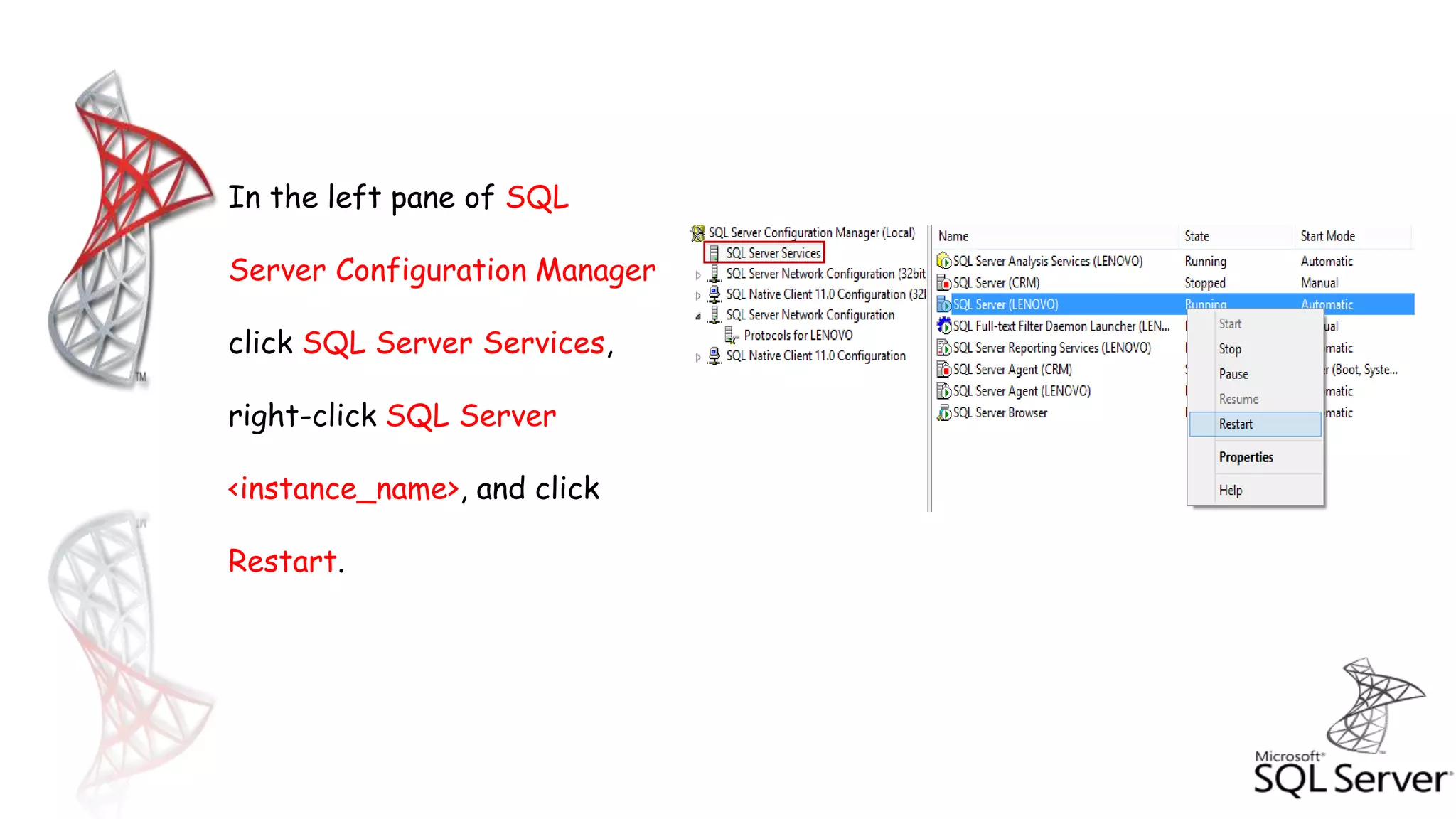Open Help from the context menu
The image size is (1456, 819).
[x=1255, y=490]
